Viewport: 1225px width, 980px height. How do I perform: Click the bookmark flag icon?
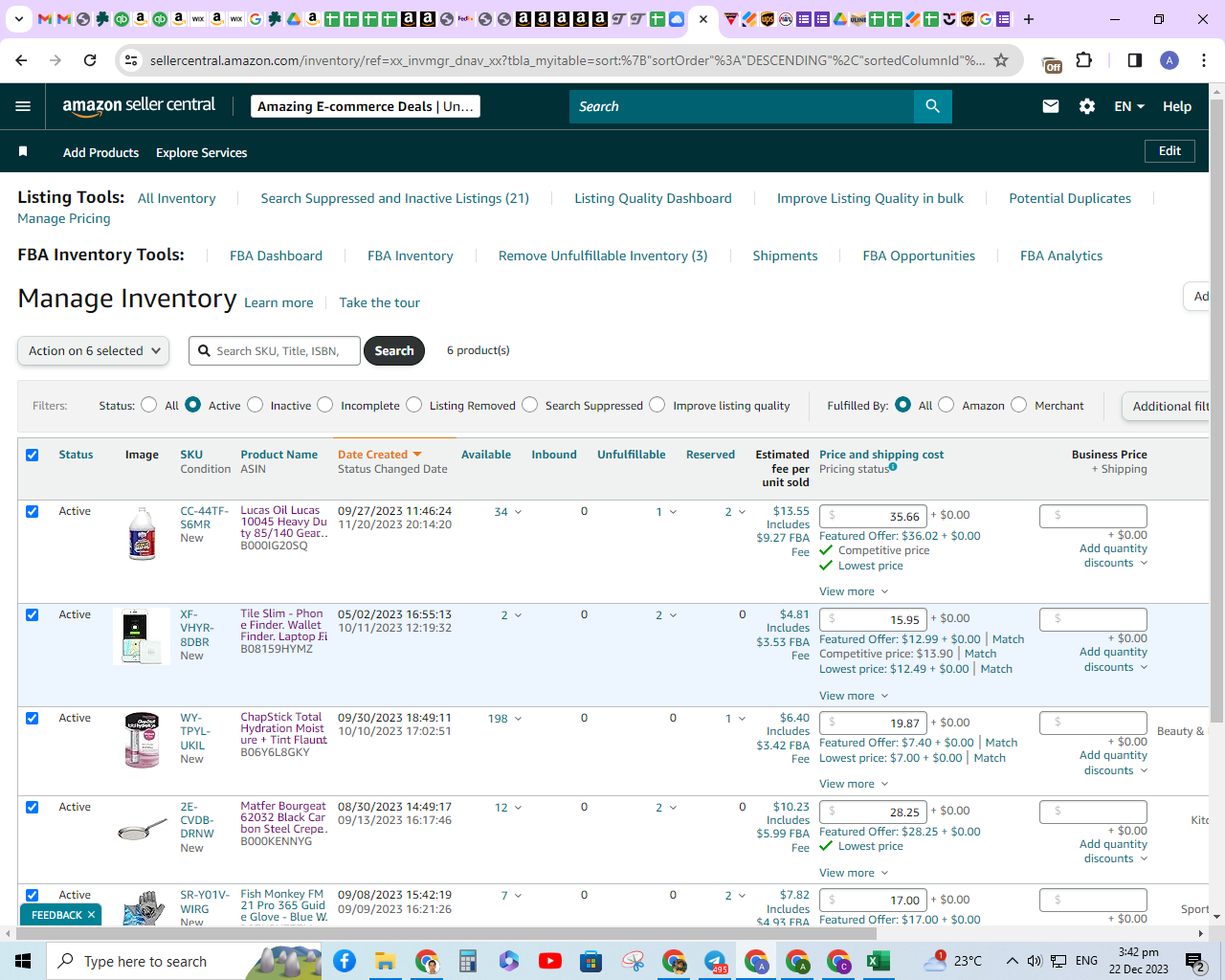coord(23,151)
